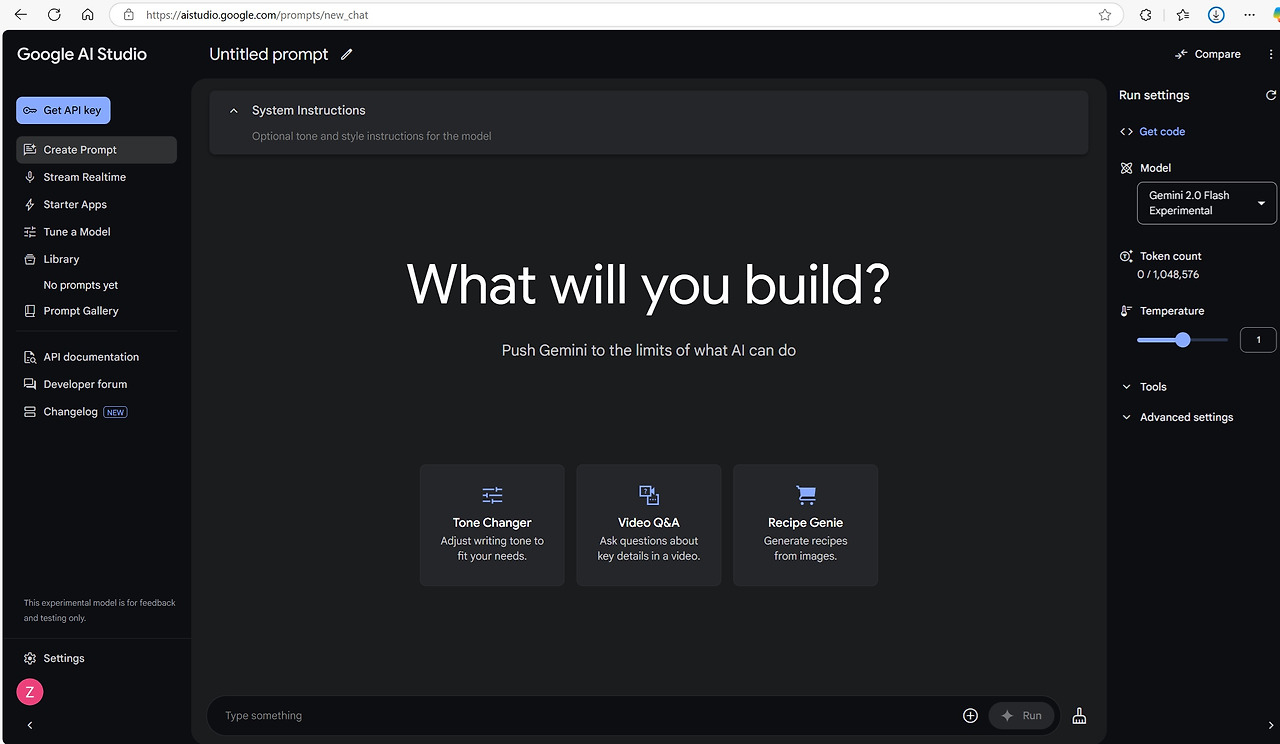Click the Google AI Studio logo

[82, 54]
